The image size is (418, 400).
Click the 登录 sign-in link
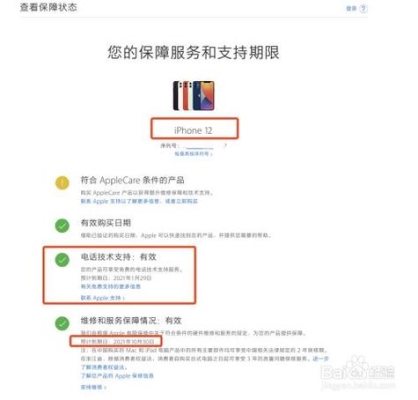351,8
